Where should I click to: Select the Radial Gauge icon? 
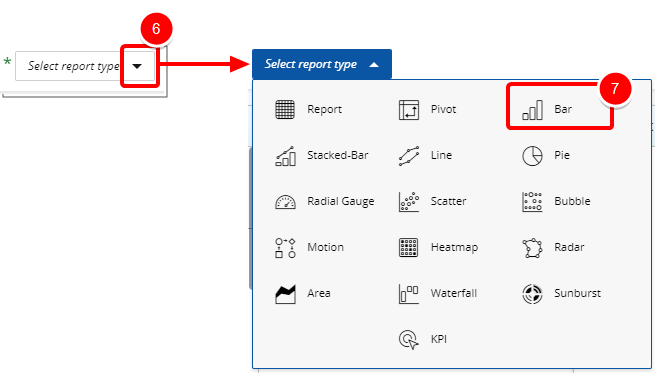pyautogui.click(x=285, y=202)
